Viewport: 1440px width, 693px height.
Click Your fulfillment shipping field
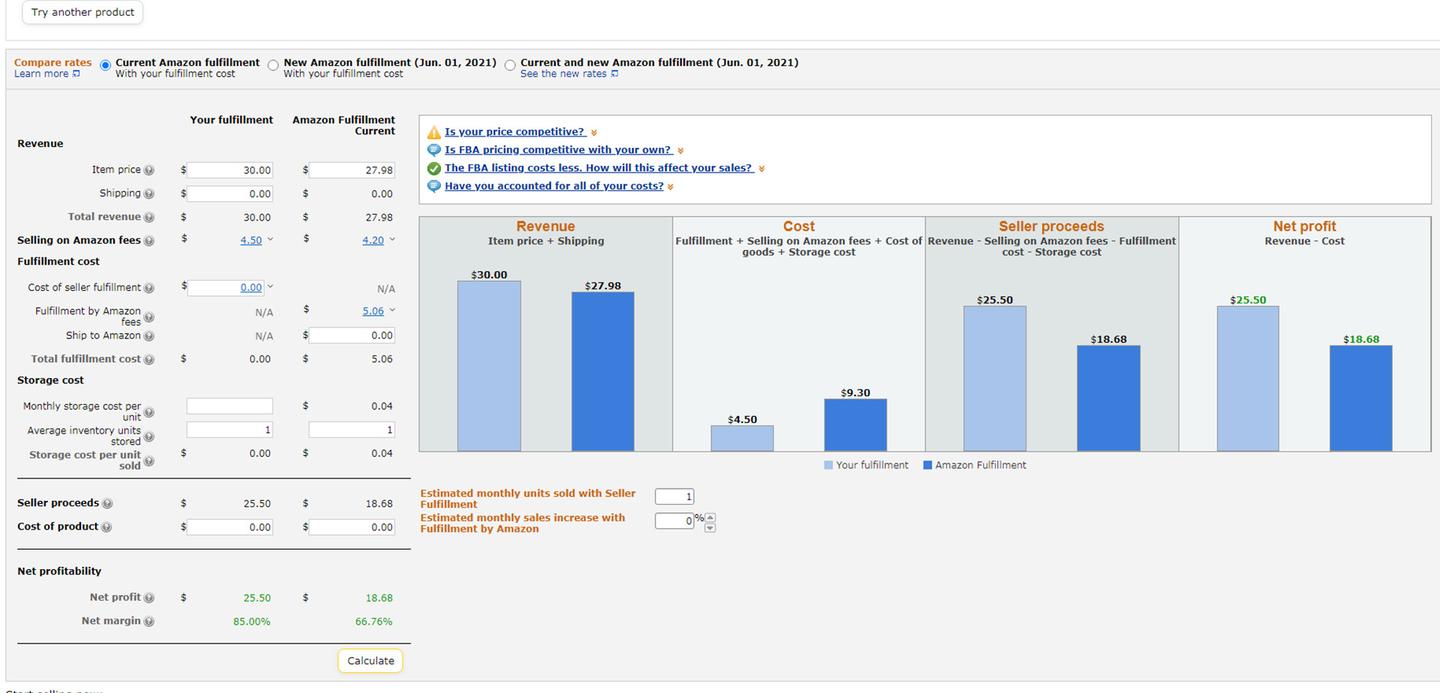coord(230,194)
